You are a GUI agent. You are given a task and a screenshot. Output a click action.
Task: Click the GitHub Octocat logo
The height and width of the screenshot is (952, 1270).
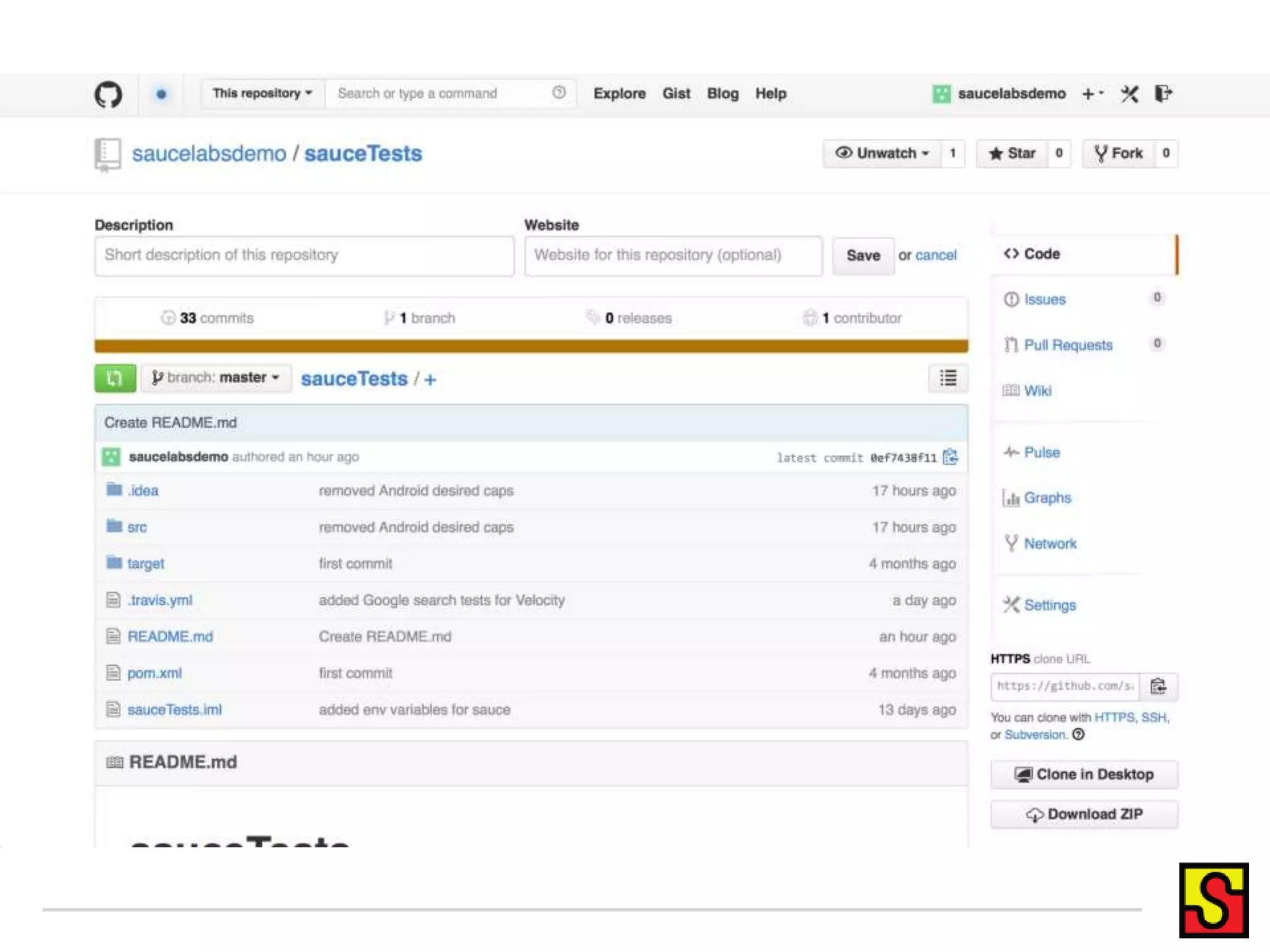pos(109,94)
